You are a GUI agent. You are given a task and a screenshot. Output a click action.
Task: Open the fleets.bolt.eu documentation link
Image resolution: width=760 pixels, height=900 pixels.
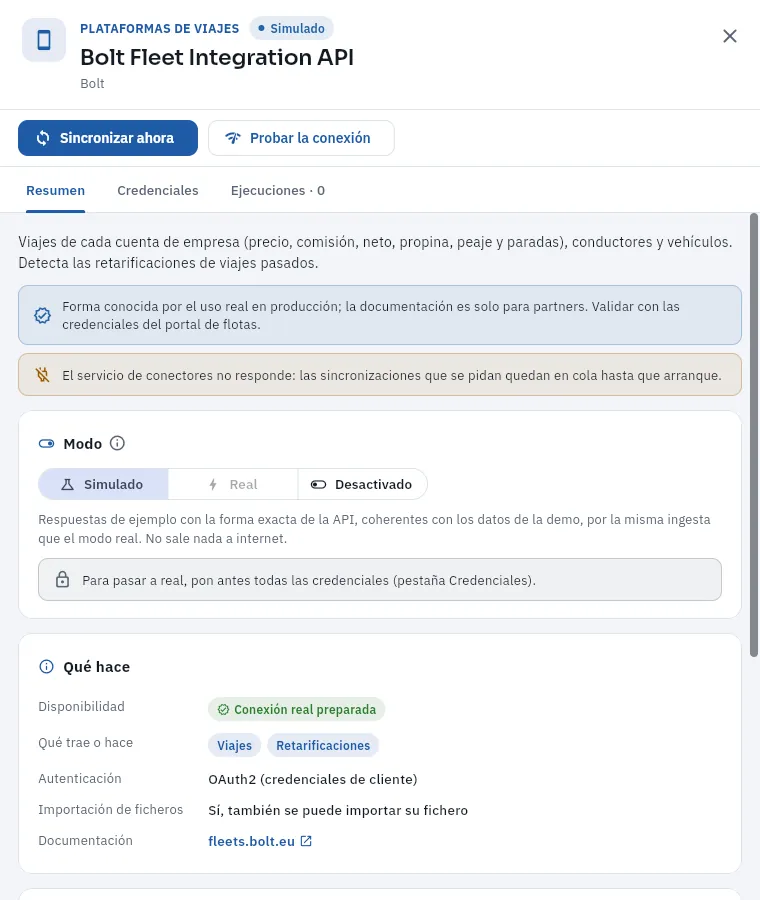[x=251, y=841]
